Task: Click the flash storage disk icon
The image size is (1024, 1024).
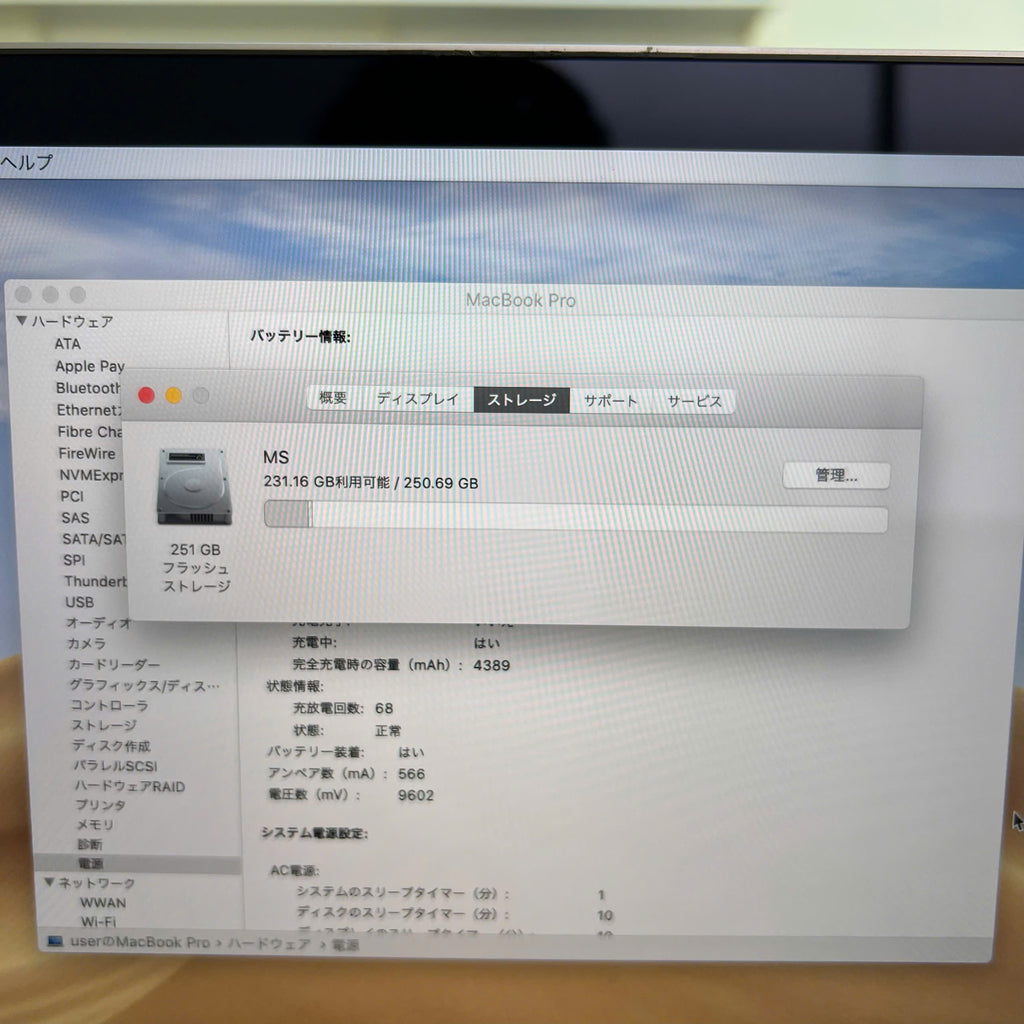Action: [194, 487]
